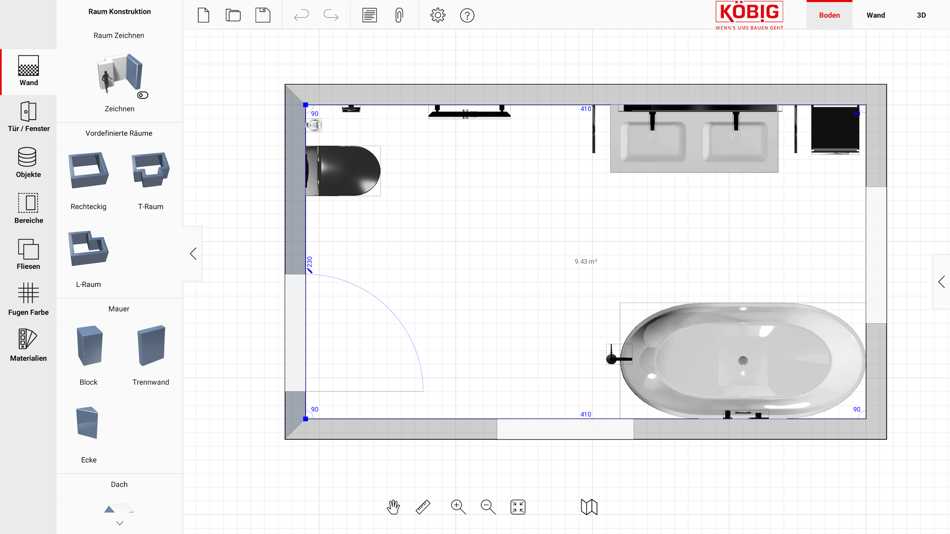950x534 pixels.
Task: Select the Bereiche areas icon
Action: coord(28,209)
